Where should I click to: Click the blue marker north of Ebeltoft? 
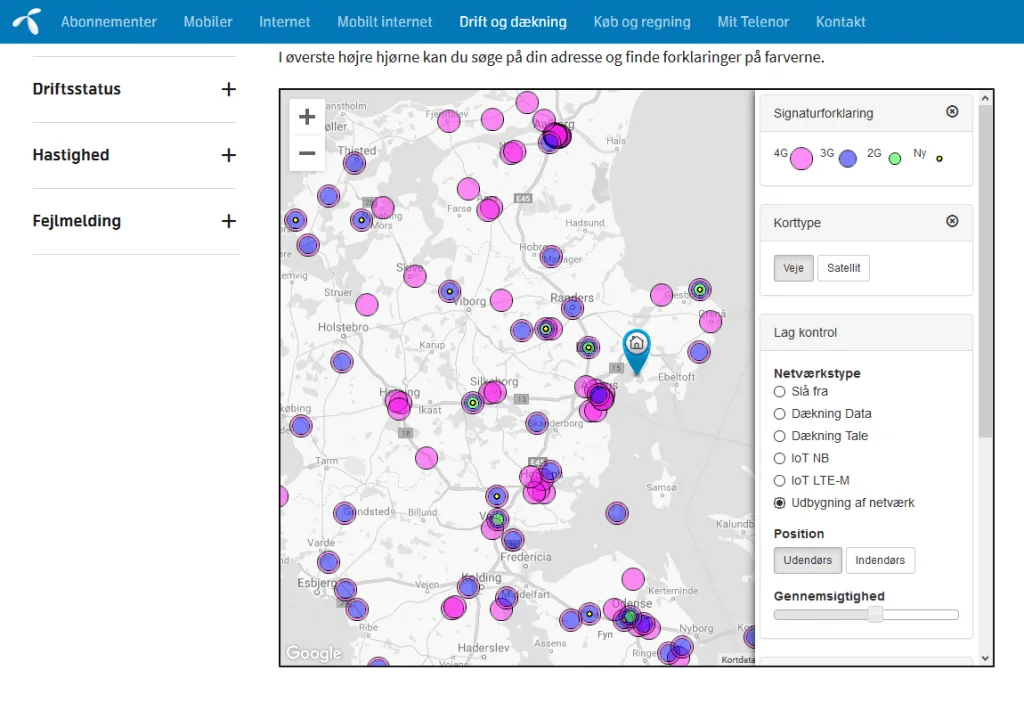point(699,352)
